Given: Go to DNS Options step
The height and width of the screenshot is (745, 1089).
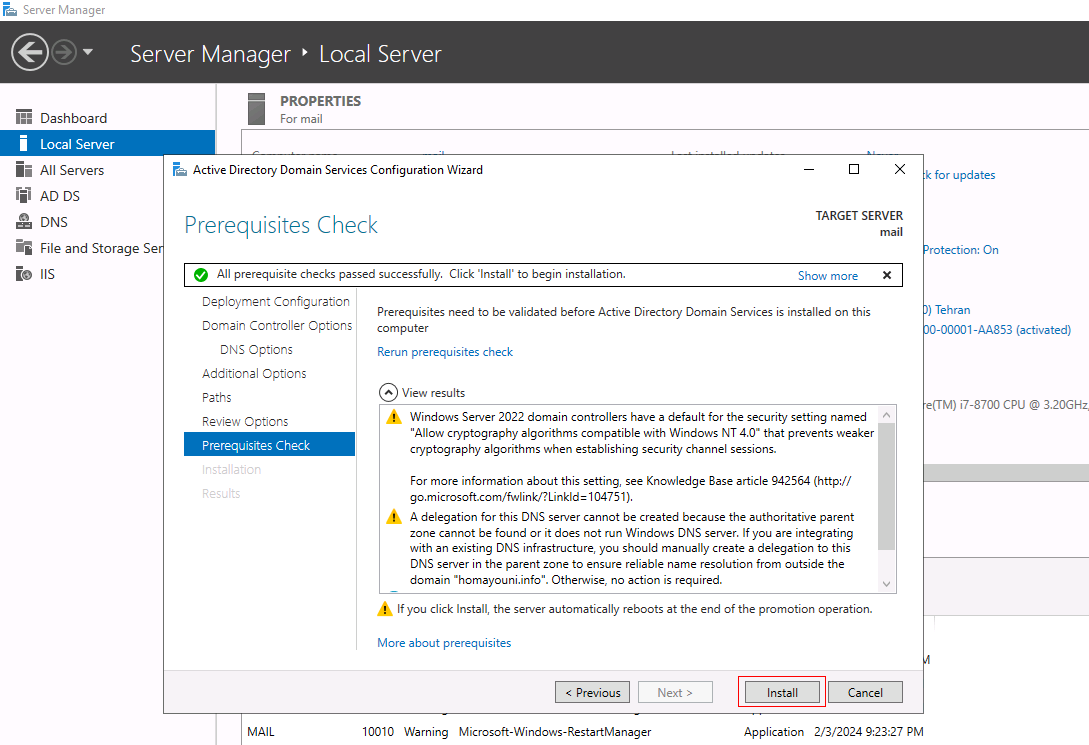Looking at the screenshot, I should click(x=256, y=349).
